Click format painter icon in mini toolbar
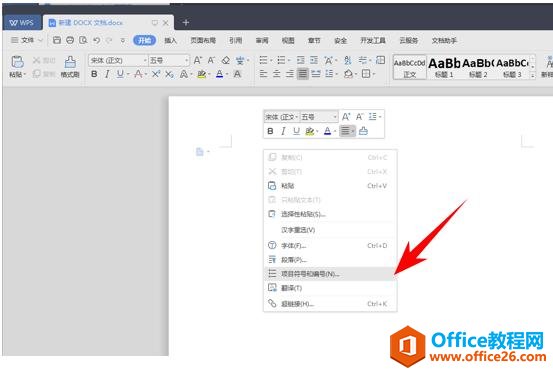Viewport: 553px width, 374px height. [363, 131]
